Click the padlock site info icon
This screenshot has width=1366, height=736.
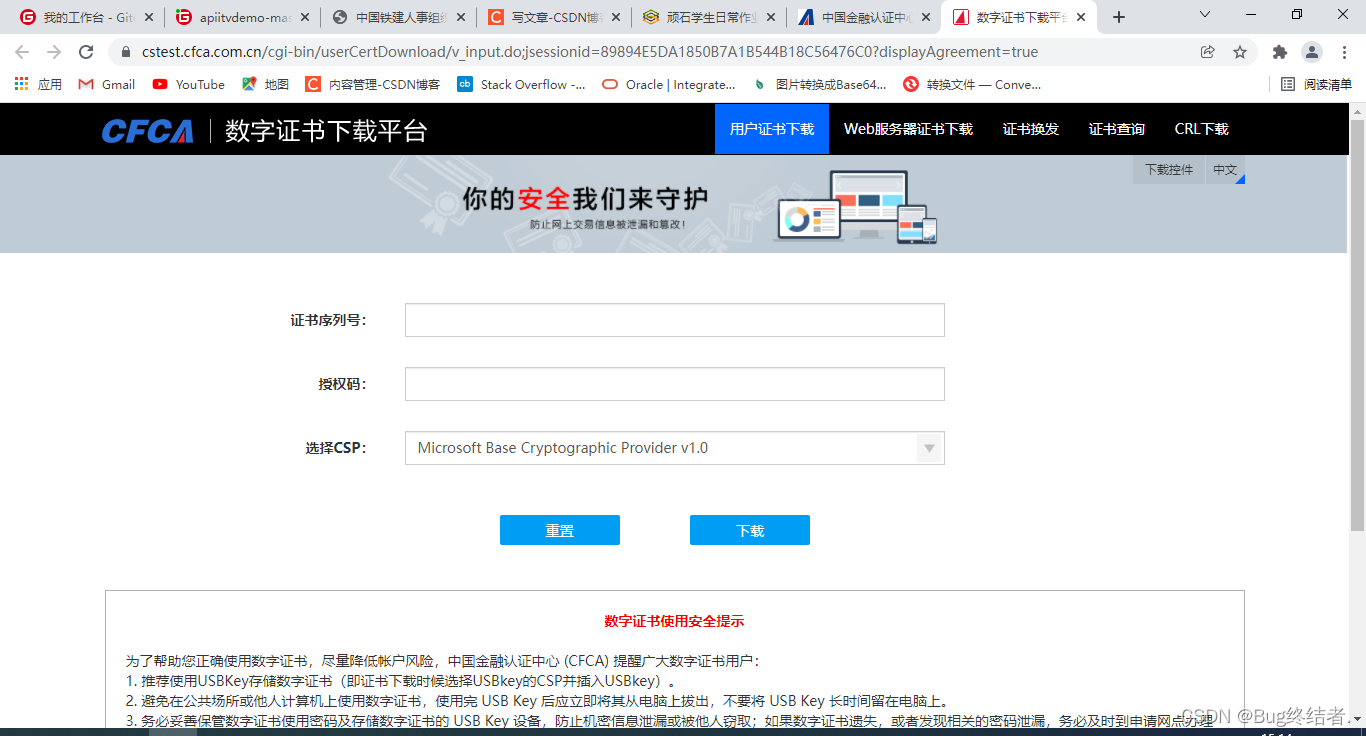[x=126, y=52]
